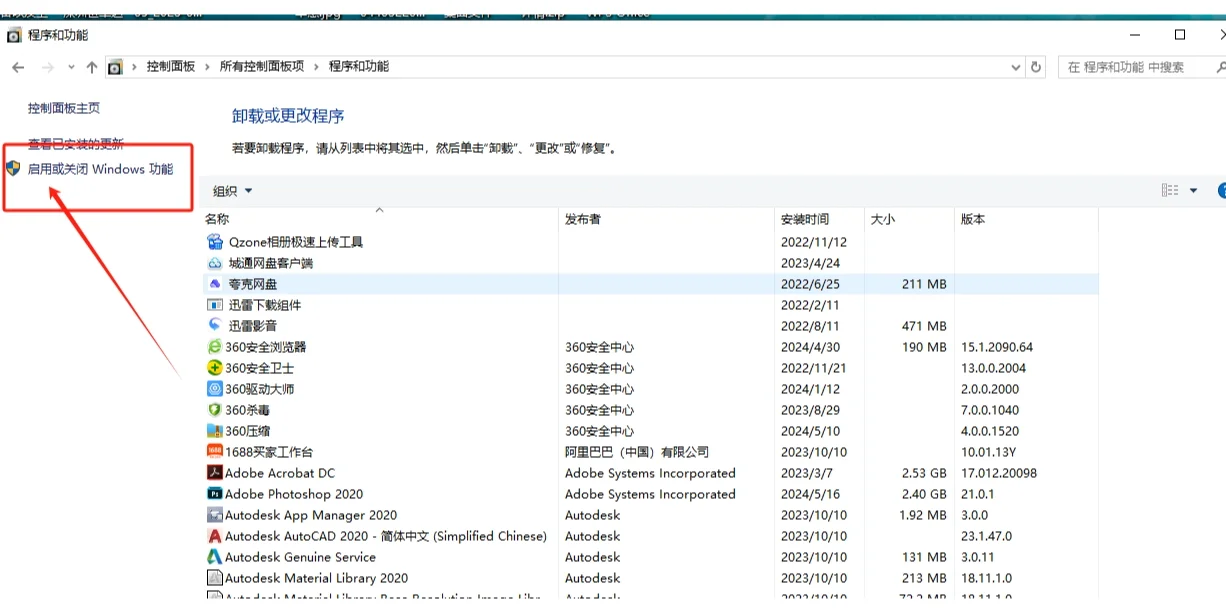Click Adobe Systems Incorporated beside Adobe Photoshop 2020
1226x613 pixels.
[650, 494]
